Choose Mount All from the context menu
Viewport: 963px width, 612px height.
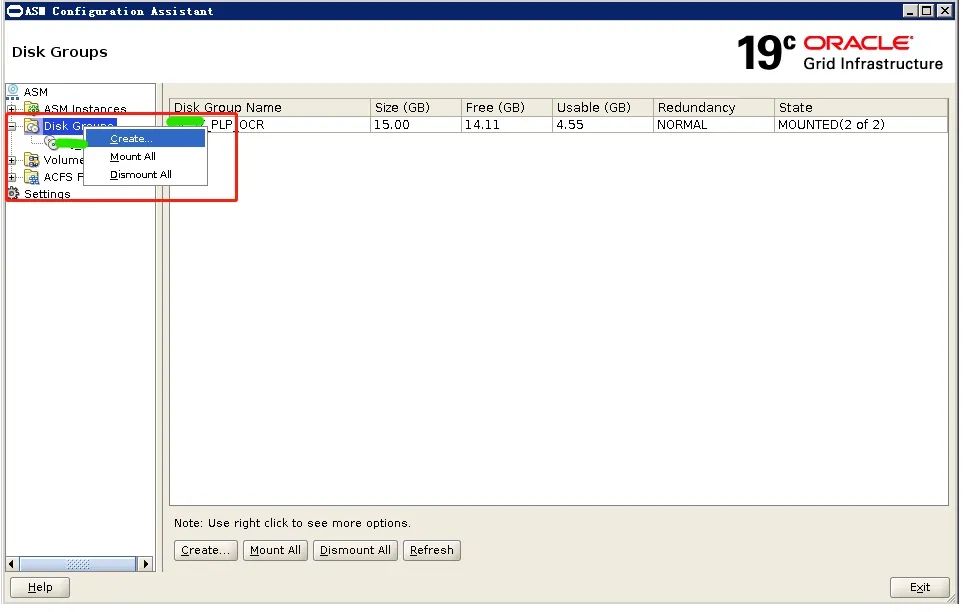[145, 157]
